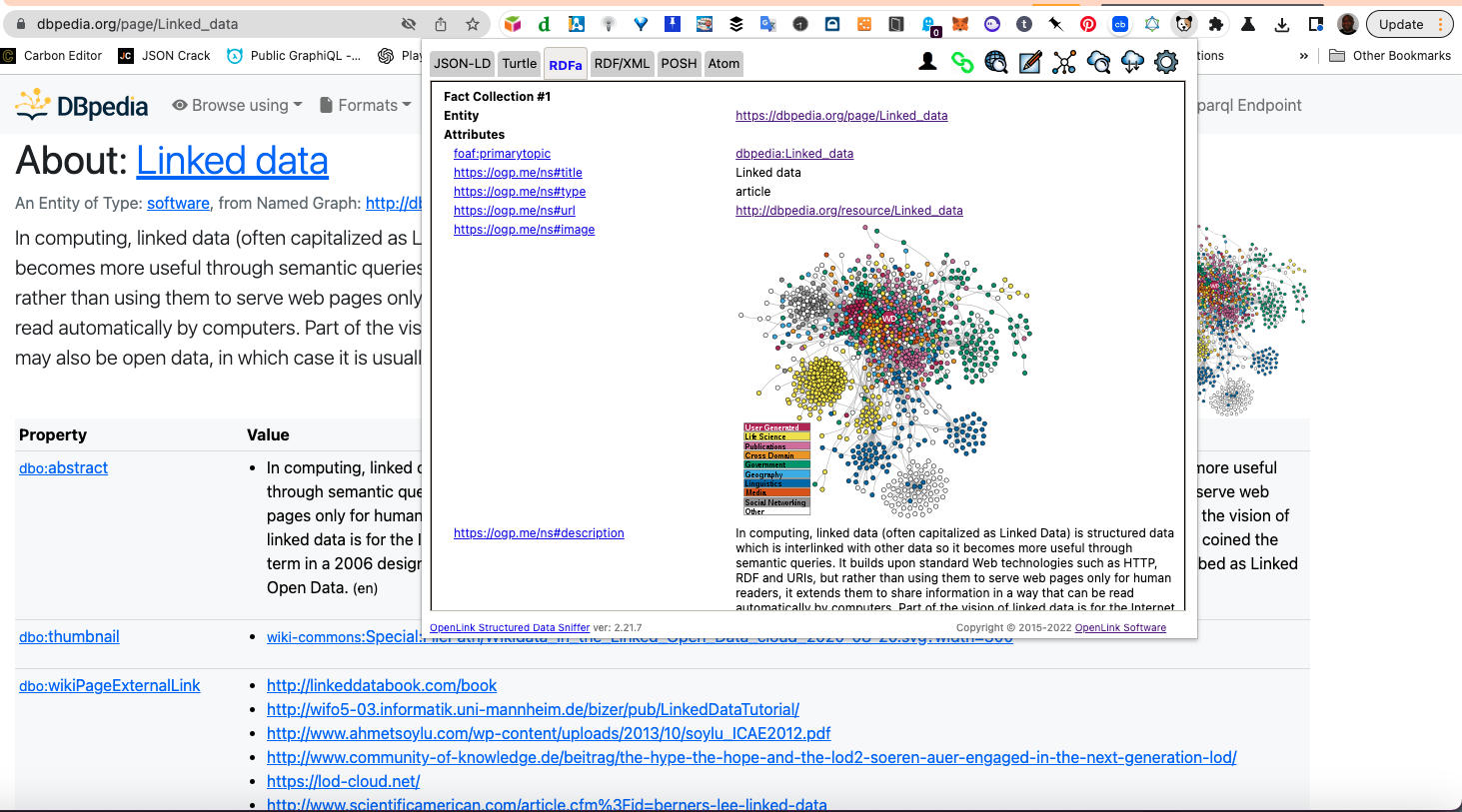Screen dimensions: 1462x812
Task: Open the ogp.me/ns#image link
Action: click(x=524, y=230)
